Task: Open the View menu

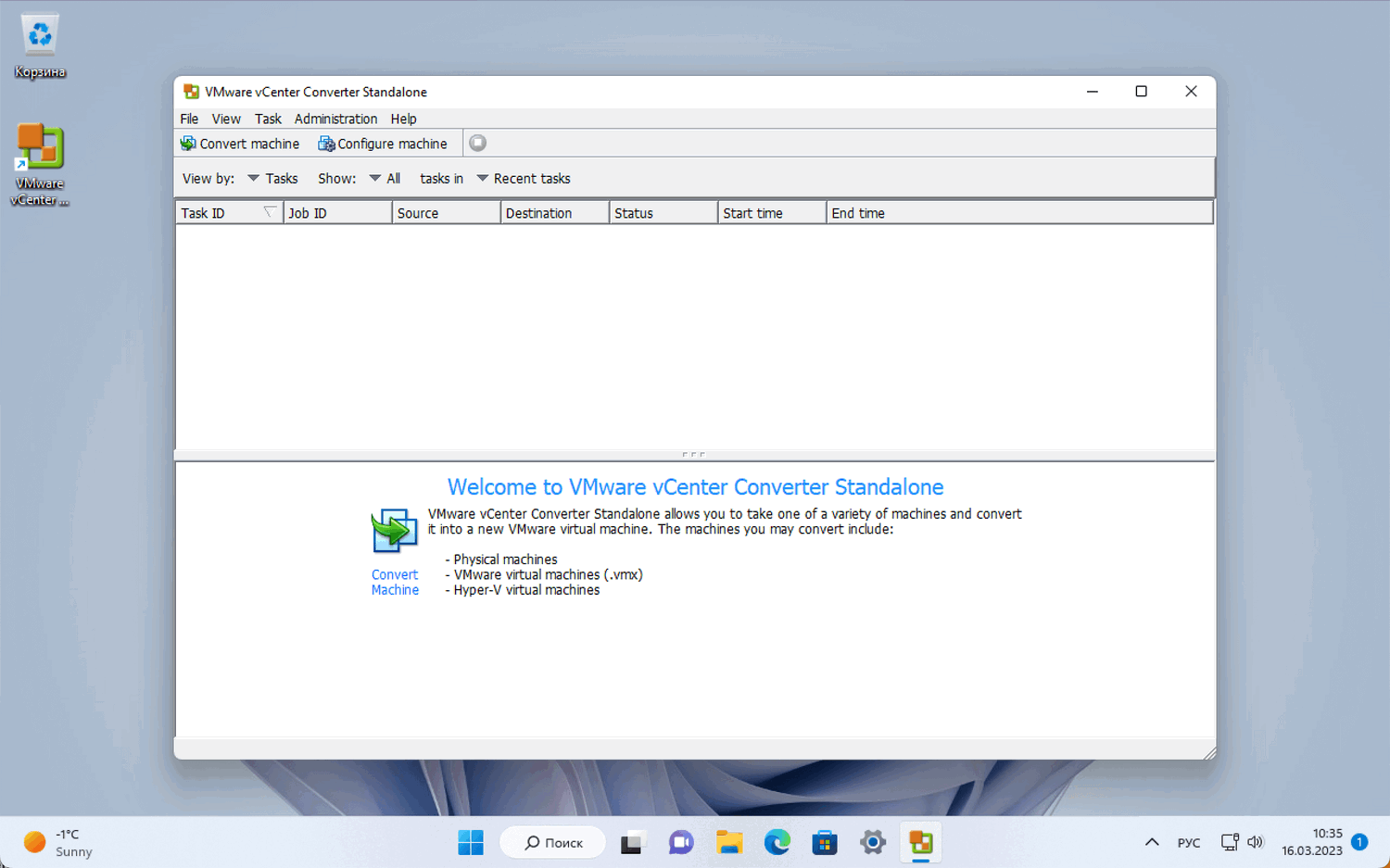Action: [226, 119]
